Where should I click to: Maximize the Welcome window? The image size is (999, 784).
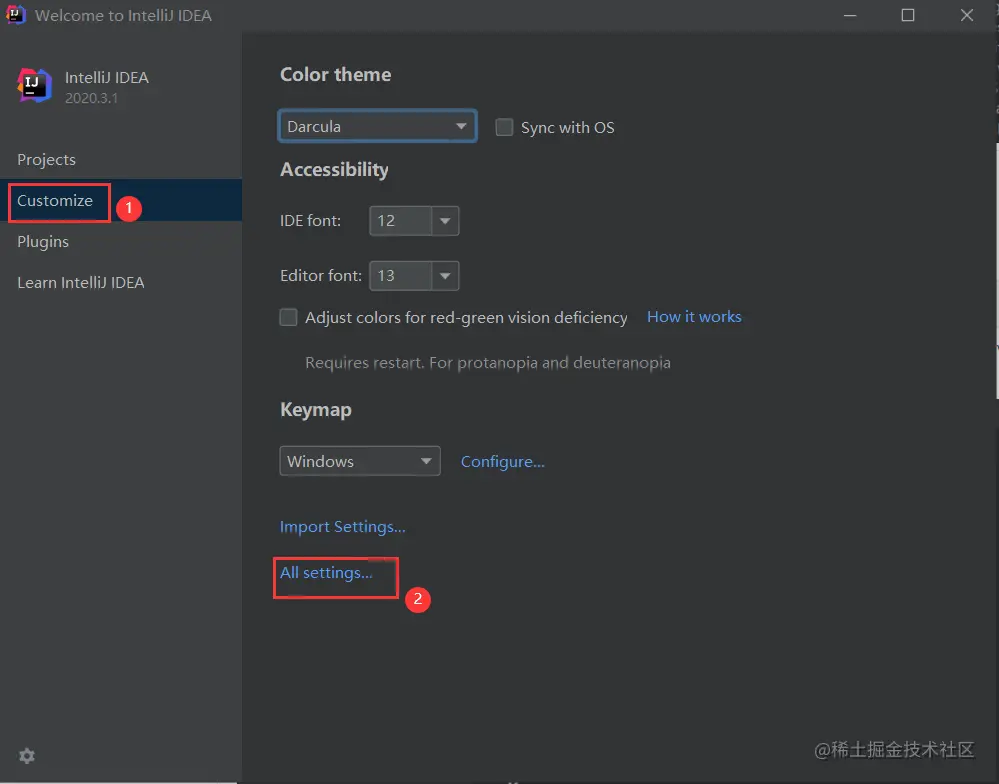[908, 15]
